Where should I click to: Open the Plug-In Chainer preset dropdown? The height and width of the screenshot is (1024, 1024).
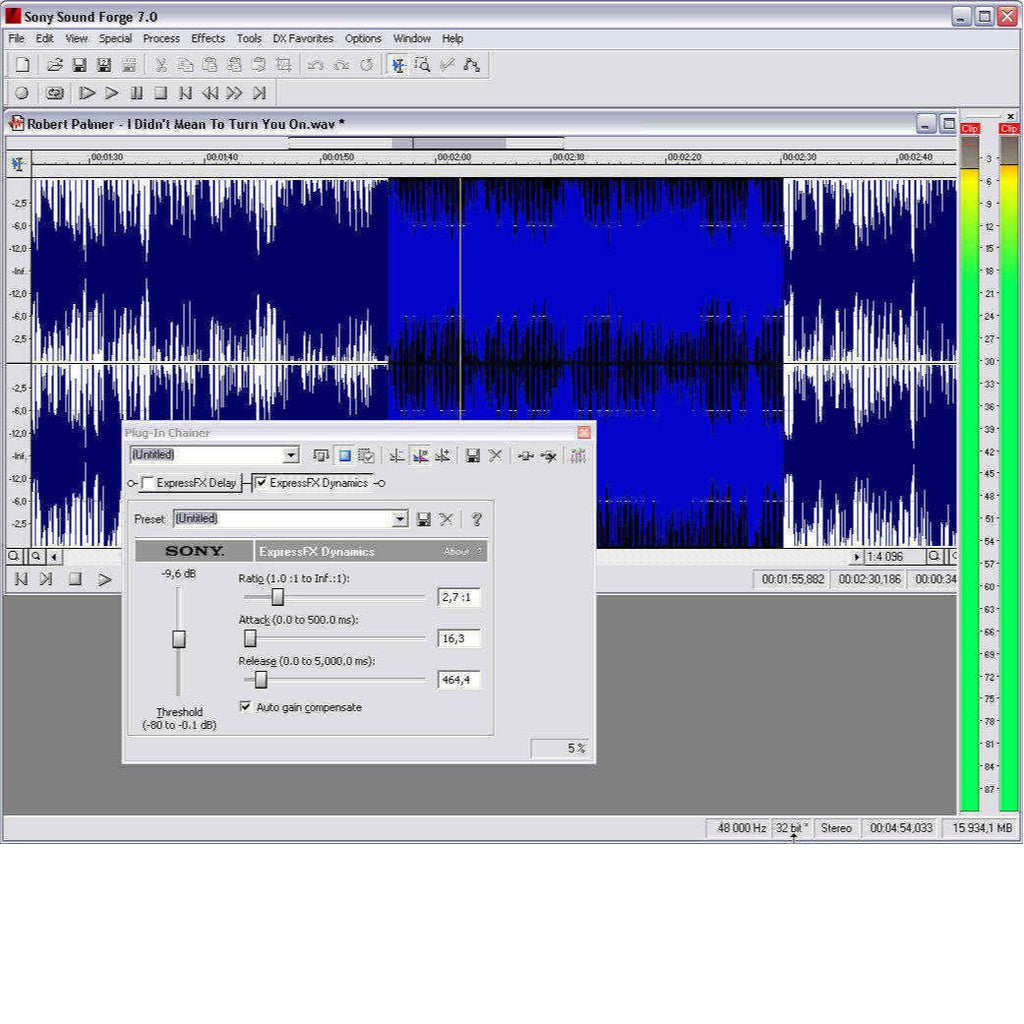(291, 454)
